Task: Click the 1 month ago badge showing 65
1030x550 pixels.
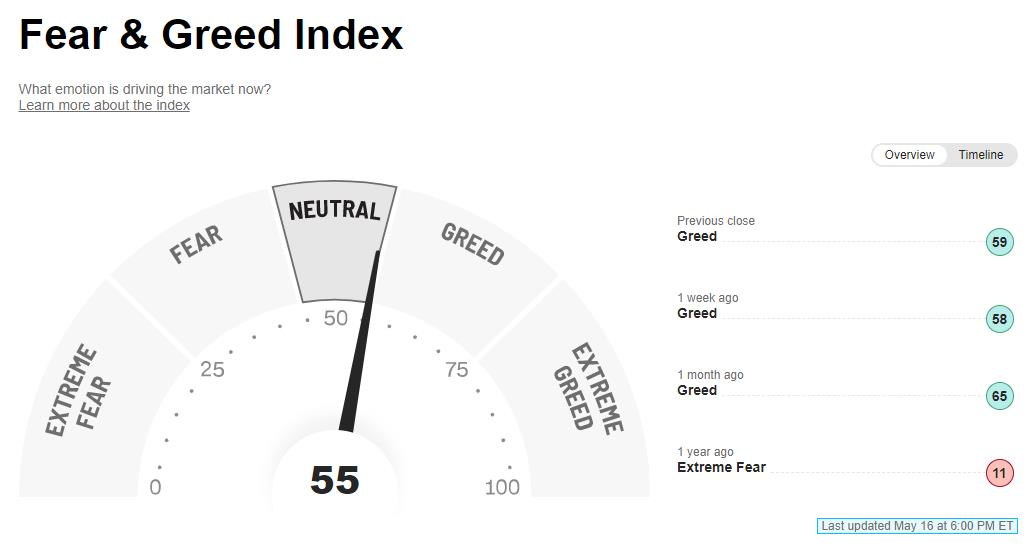Action: point(999,396)
